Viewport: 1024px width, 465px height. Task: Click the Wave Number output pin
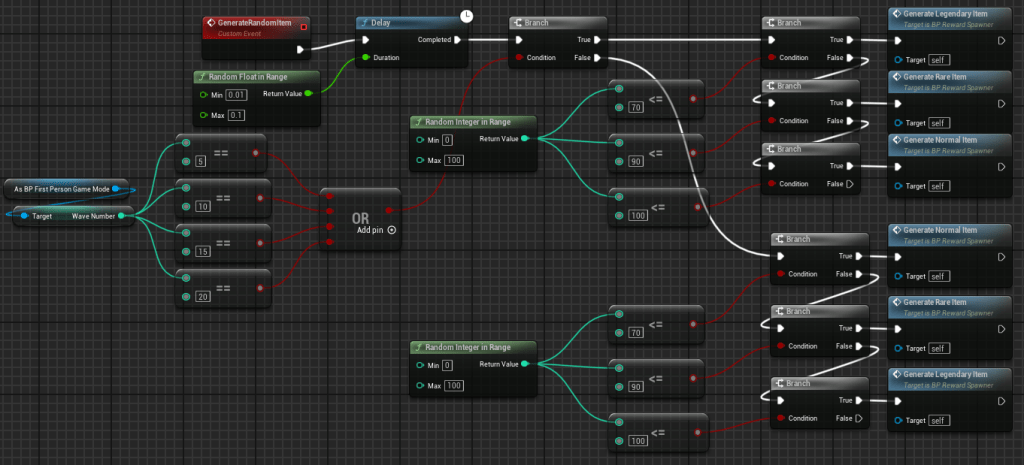(121, 215)
